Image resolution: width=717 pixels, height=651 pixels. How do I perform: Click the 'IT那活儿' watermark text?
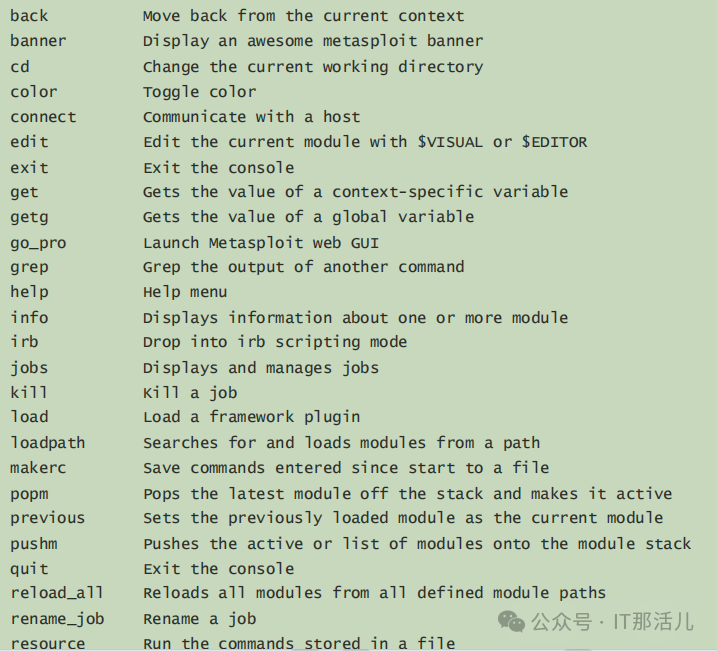(653, 622)
